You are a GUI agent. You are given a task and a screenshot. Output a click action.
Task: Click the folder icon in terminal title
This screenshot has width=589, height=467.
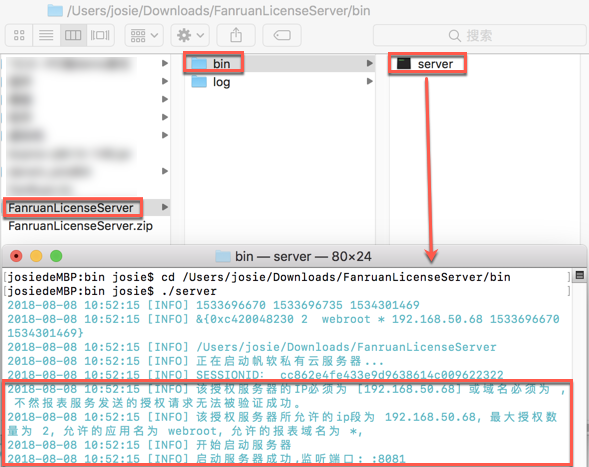coord(223,257)
